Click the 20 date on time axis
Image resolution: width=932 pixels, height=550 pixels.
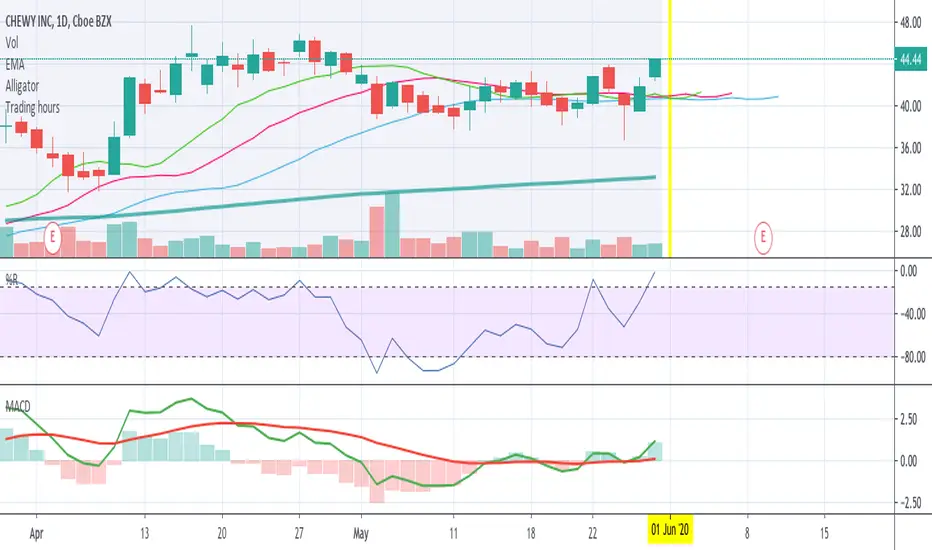222,533
